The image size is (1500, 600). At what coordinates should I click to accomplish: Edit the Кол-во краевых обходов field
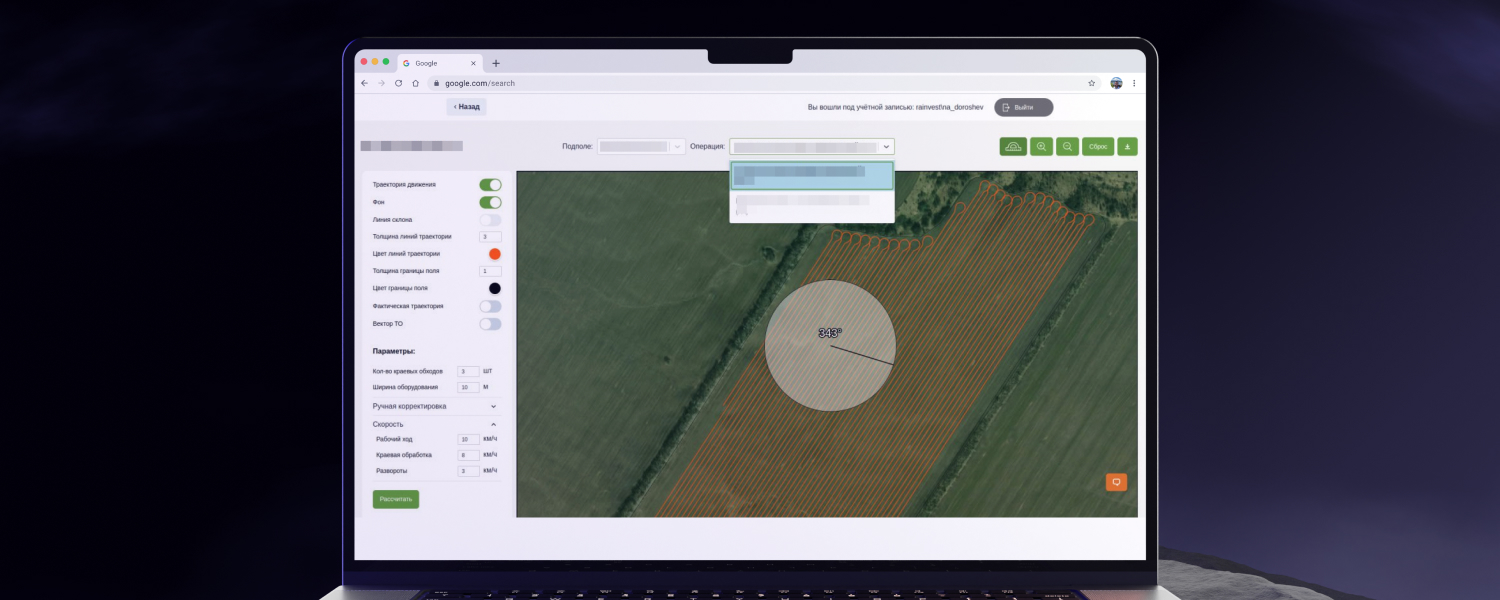(468, 371)
